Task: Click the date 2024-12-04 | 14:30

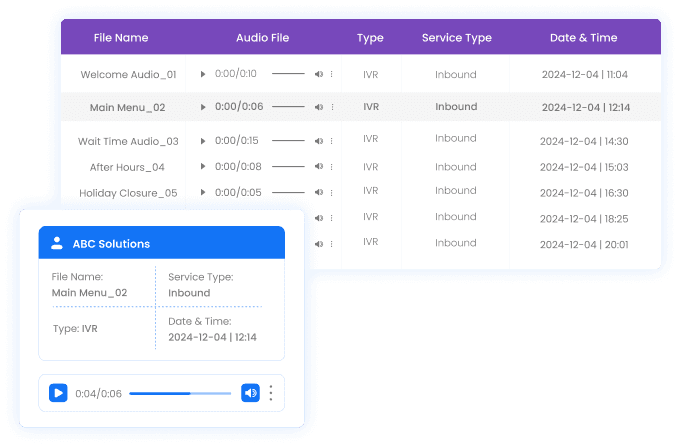Action: tap(584, 141)
